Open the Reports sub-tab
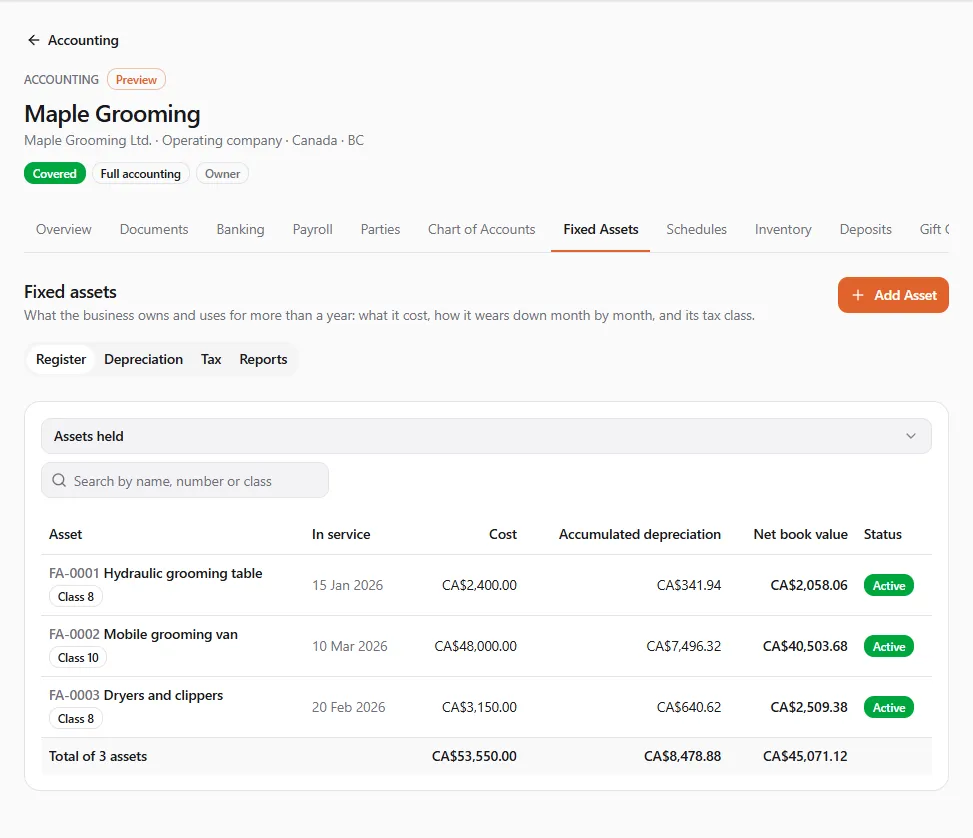This screenshot has width=973, height=838. [x=263, y=359]
